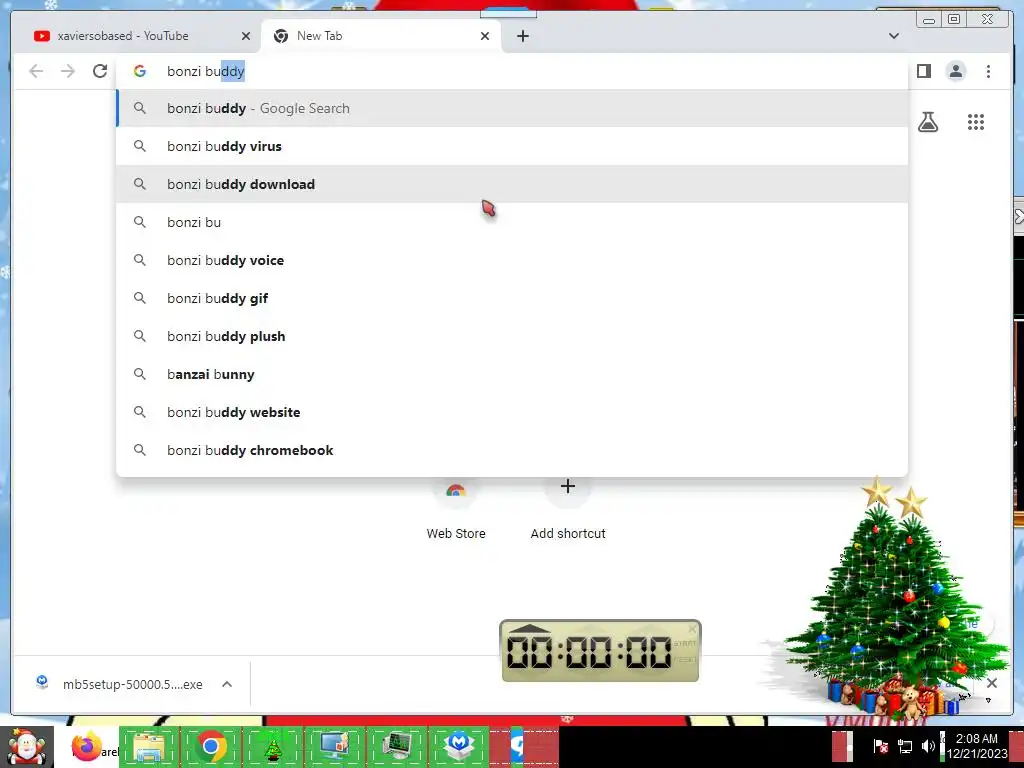Click the magnifier icon beside banzai bunny
This screenshot has width=1024, height=768.
pyautogui.click(x=140, y=374)
